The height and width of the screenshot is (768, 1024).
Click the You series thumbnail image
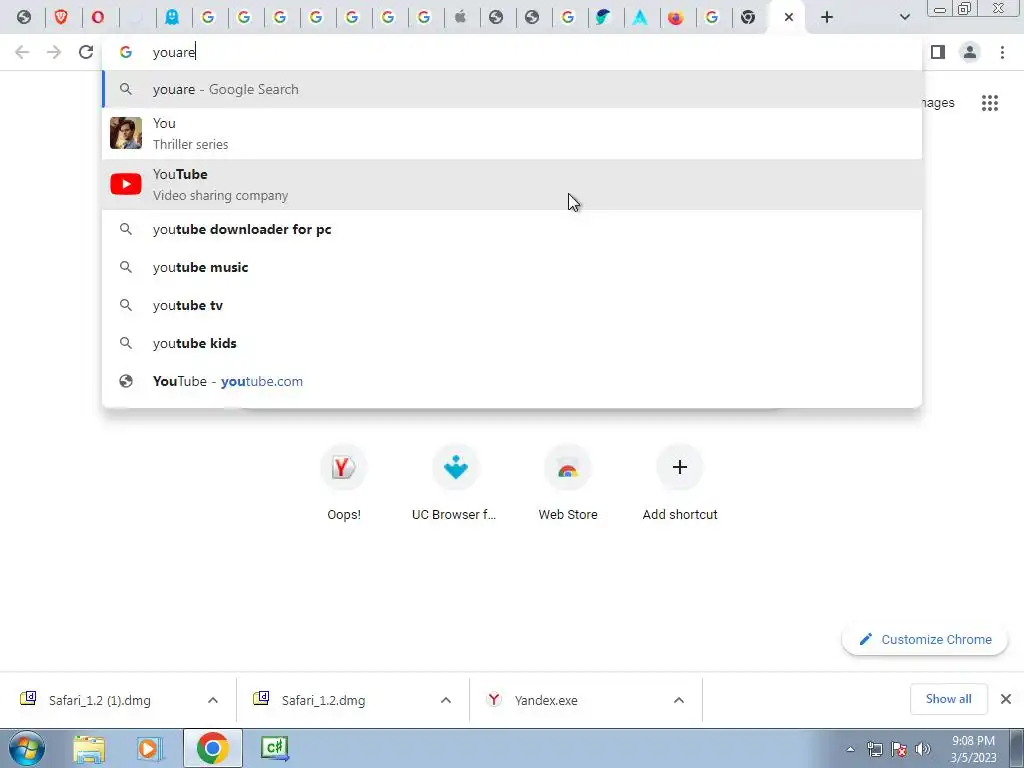coord(125,133)
